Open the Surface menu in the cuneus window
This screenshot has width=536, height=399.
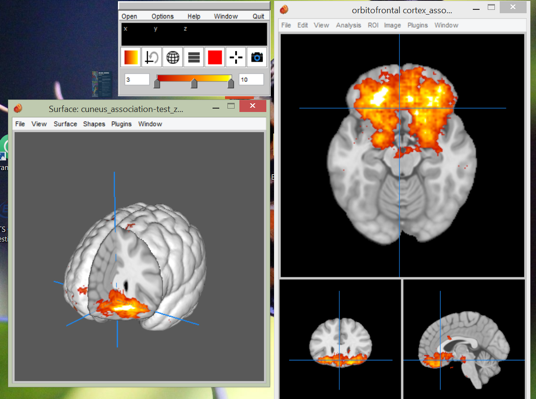(x=65, y=124)
